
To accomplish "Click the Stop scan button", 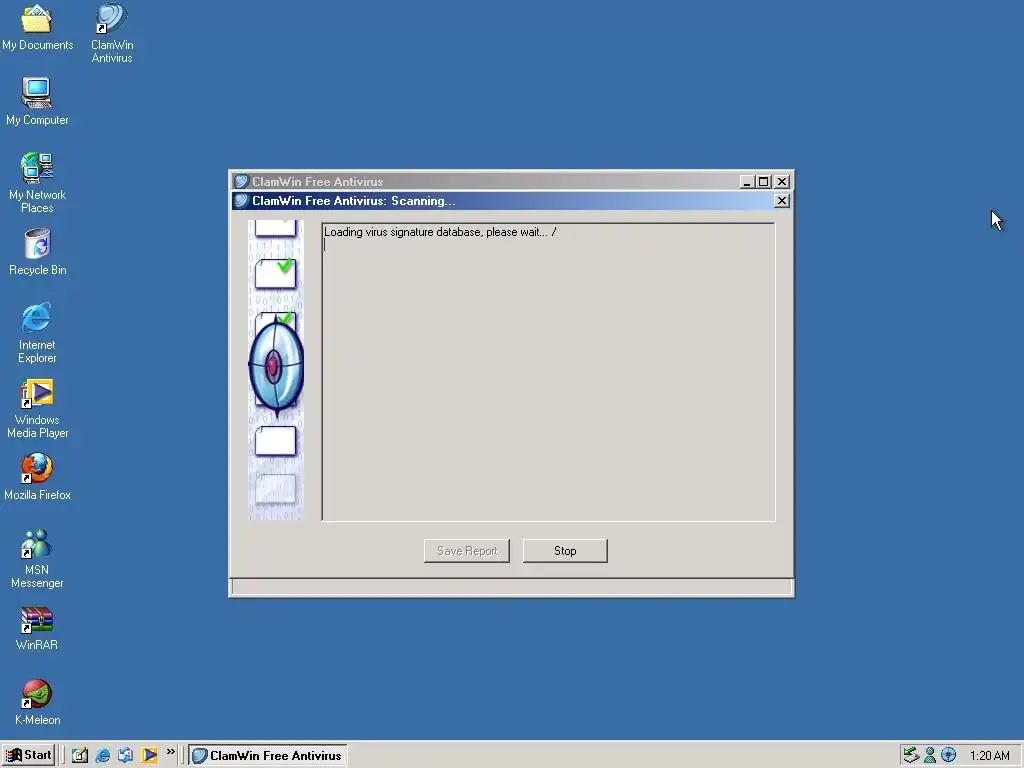I will point(565,551).
